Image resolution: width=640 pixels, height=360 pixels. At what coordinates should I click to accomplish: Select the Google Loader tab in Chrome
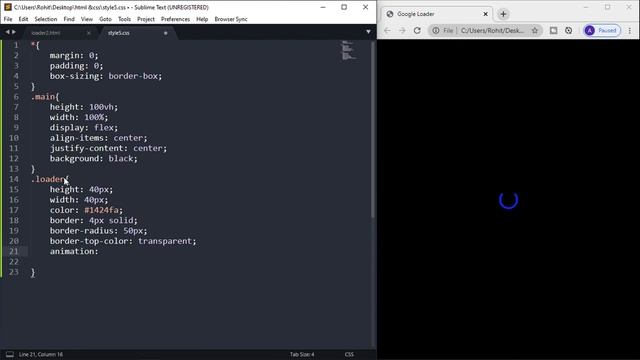[436, 14]
